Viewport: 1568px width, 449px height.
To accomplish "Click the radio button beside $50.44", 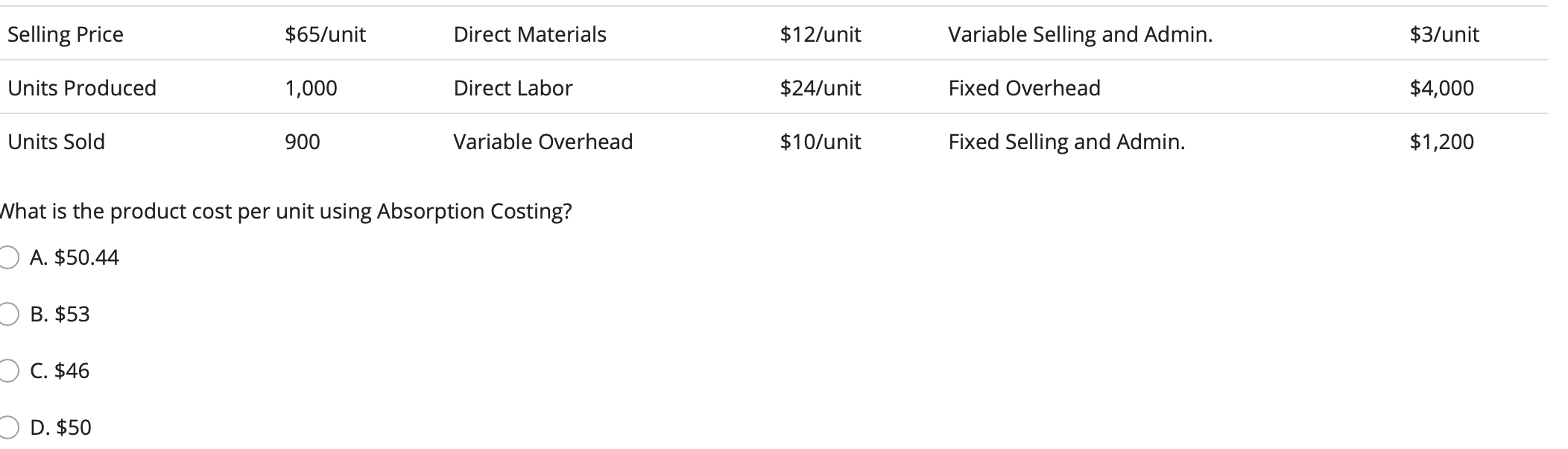I will coord(7,257).
